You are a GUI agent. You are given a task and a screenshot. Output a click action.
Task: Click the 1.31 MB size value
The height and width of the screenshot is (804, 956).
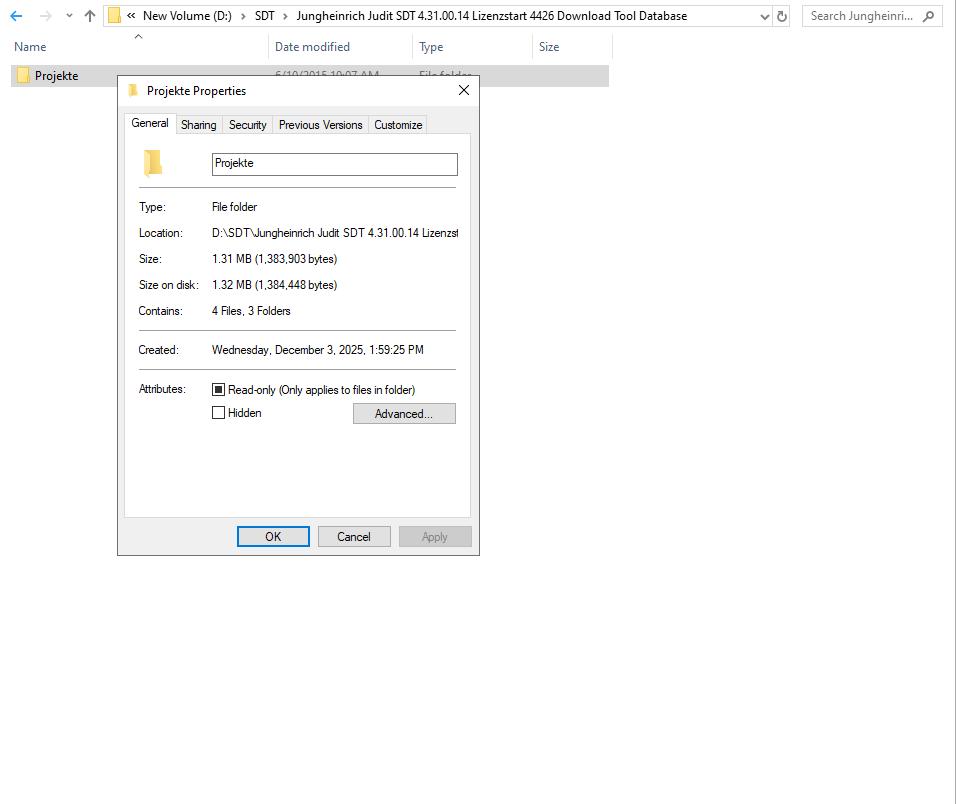click(274, 259)
